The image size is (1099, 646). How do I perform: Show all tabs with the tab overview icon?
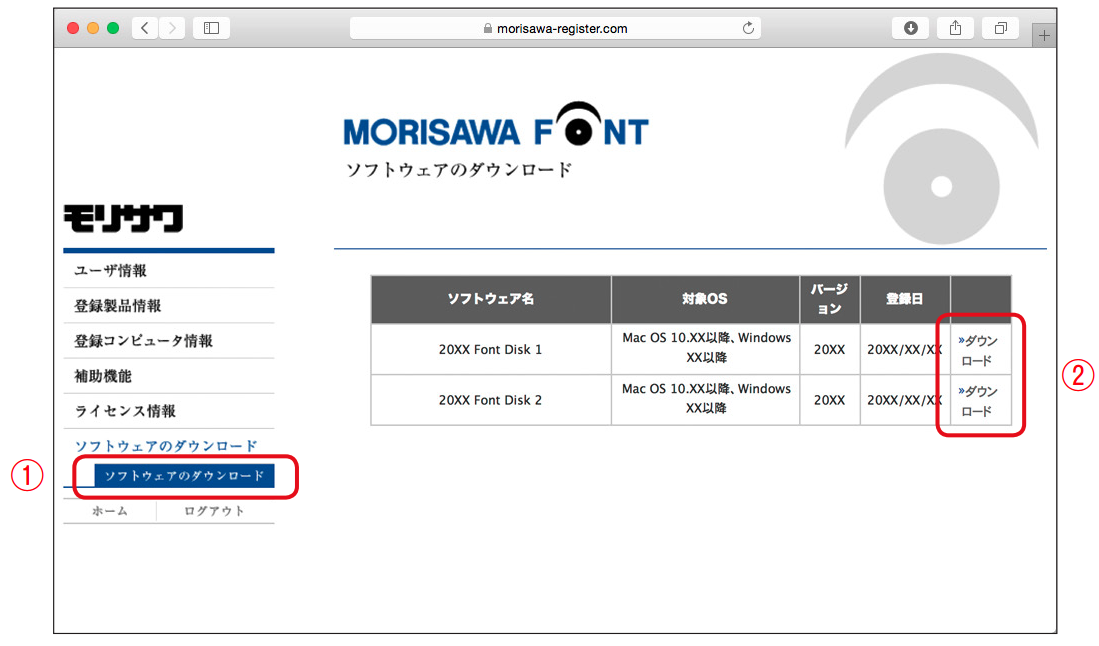click(x=1000, y=28)
